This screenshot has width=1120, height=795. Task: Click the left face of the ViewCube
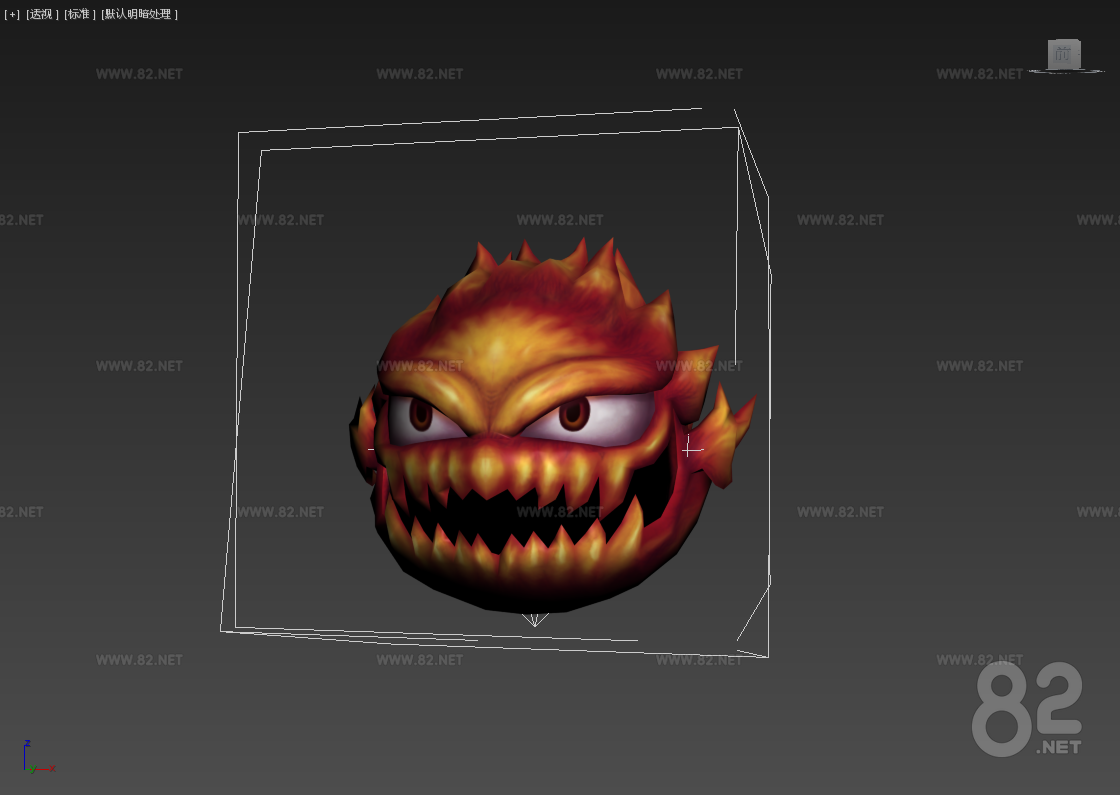1050,54
